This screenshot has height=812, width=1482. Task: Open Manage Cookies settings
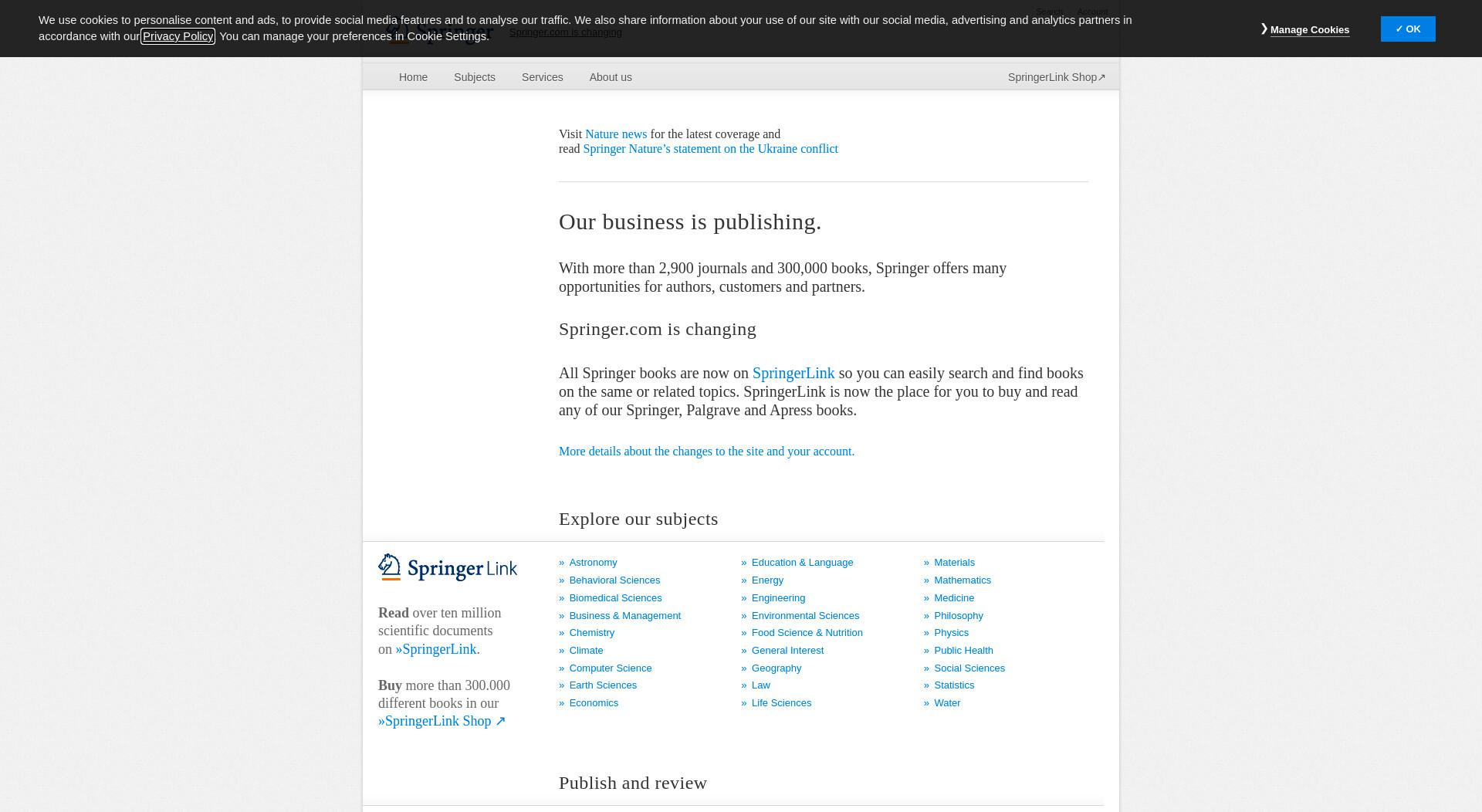pos(1309,30)
